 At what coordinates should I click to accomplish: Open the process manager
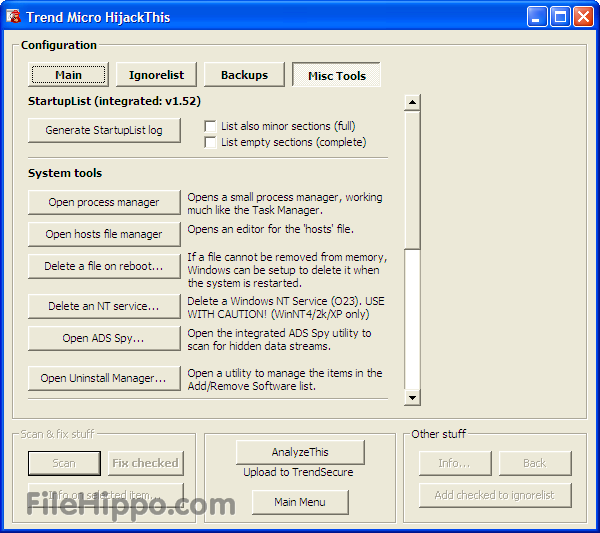click(x=104, y=202)
